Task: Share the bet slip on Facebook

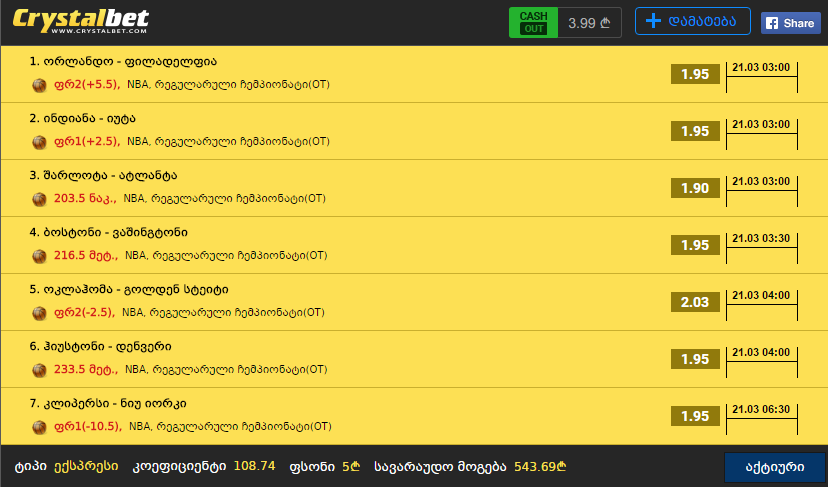Action: click(791, 23)
